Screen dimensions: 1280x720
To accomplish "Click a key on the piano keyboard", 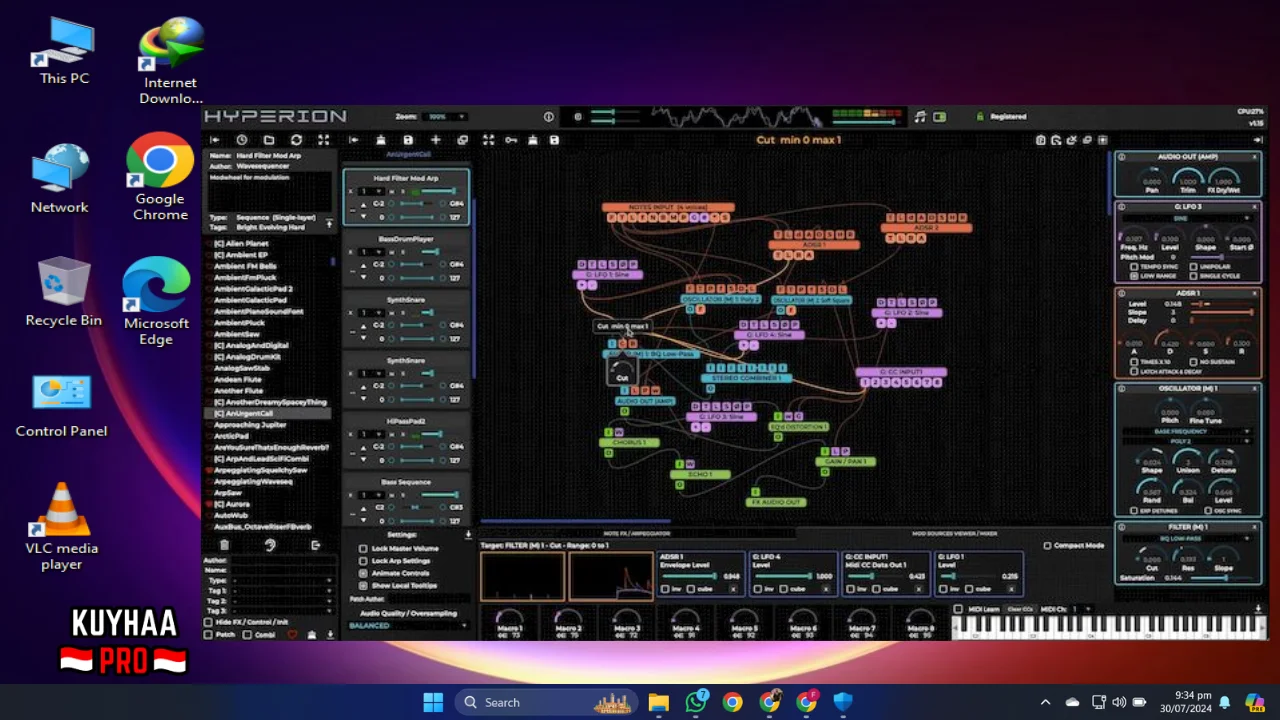I will point(1108,628).
